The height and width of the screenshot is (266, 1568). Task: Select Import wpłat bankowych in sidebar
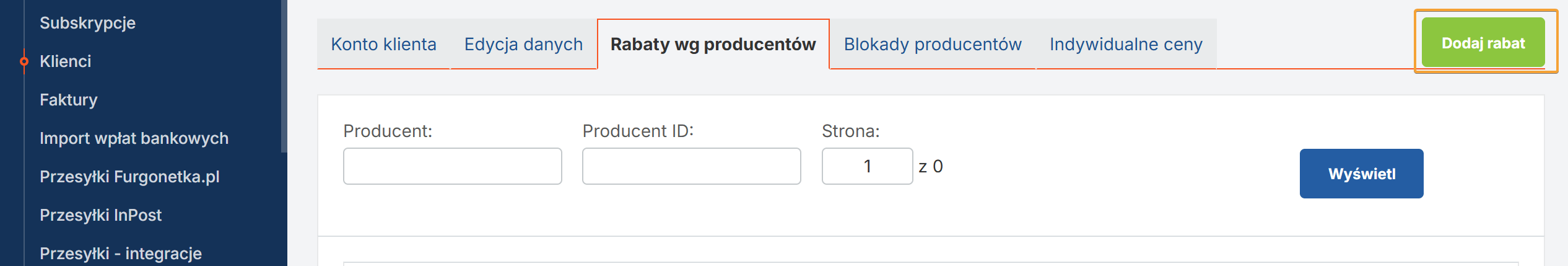134,138
